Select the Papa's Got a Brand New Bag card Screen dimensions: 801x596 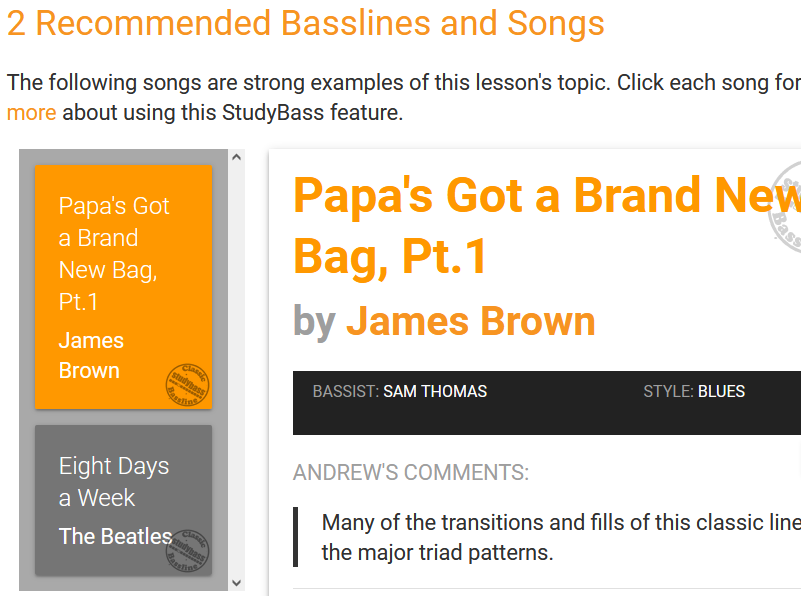(x=124, y=287)
